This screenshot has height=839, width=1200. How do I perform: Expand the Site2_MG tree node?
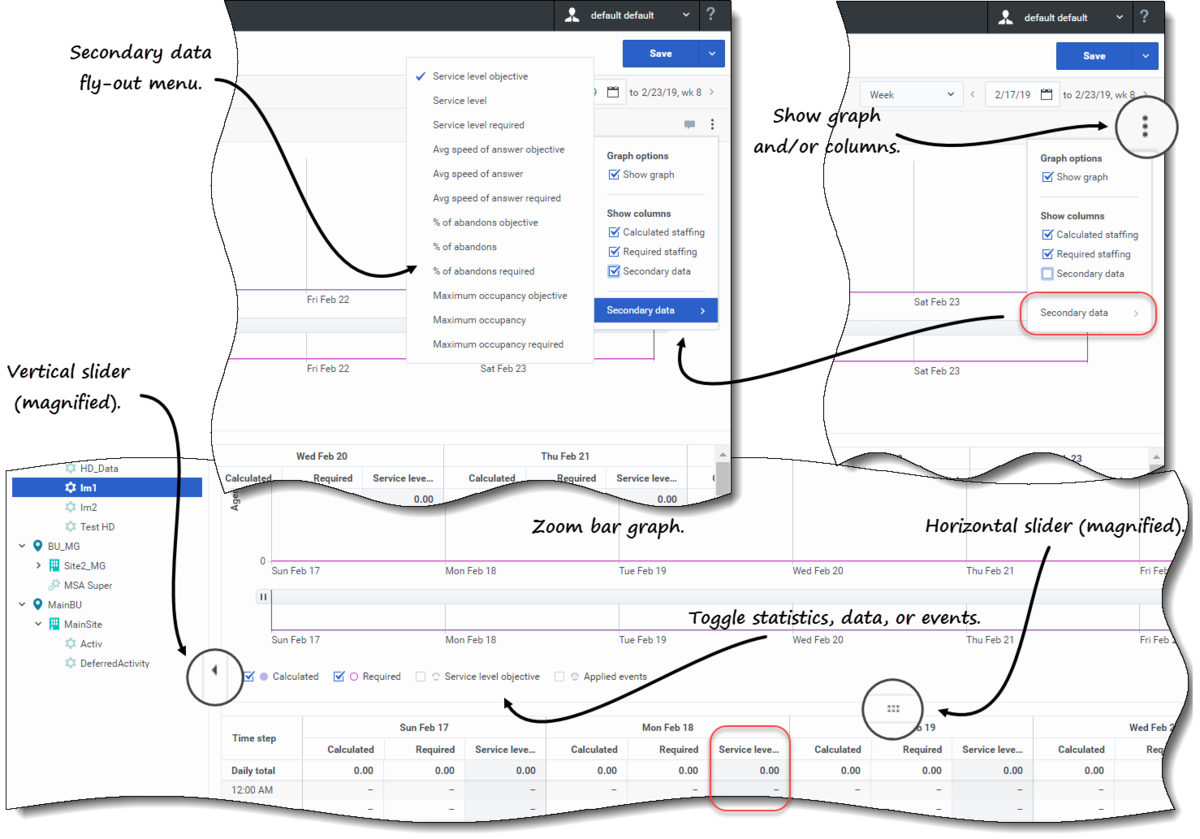pyautogui.click(x=38, y=566)
